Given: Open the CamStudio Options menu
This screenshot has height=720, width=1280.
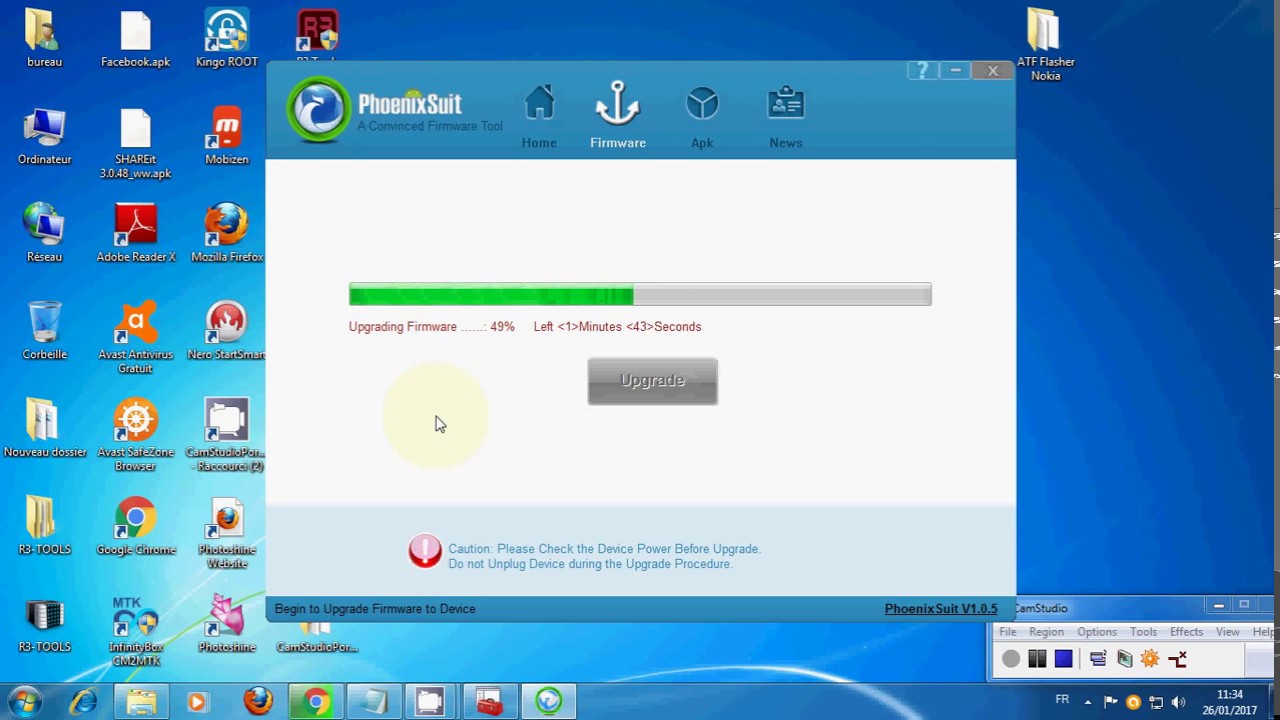Looking at the screenshot, I should [x=1096, y=632].
